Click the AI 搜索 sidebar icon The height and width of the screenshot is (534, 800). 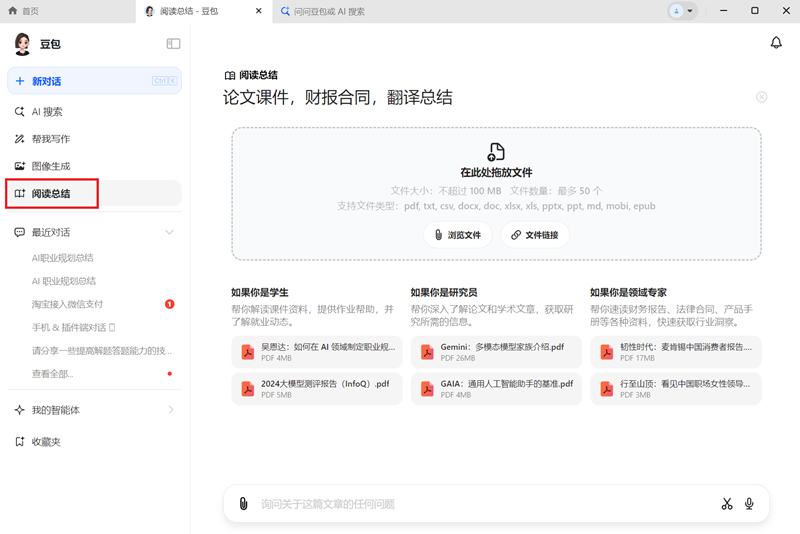click(19, 112)
